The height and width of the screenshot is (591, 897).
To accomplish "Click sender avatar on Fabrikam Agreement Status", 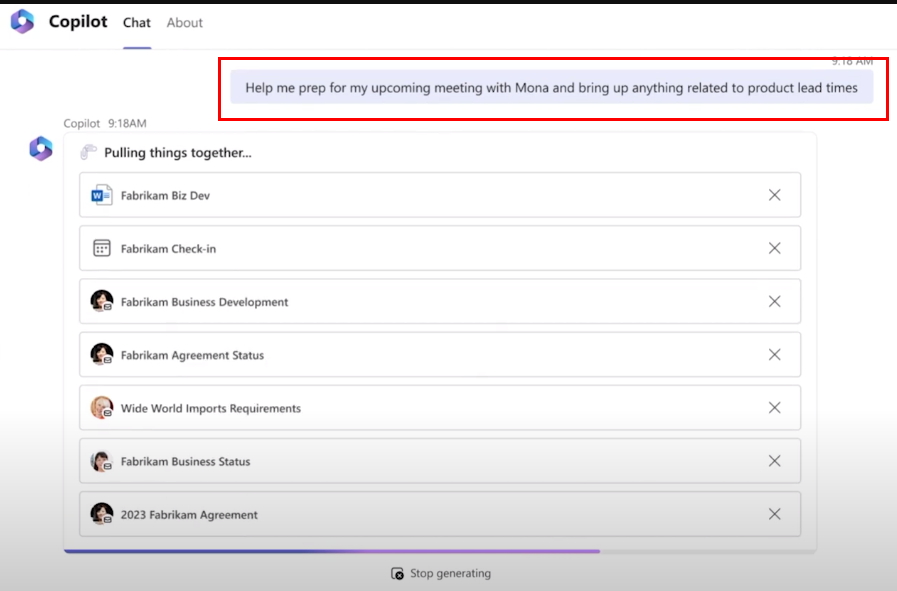I will (101, 354).
